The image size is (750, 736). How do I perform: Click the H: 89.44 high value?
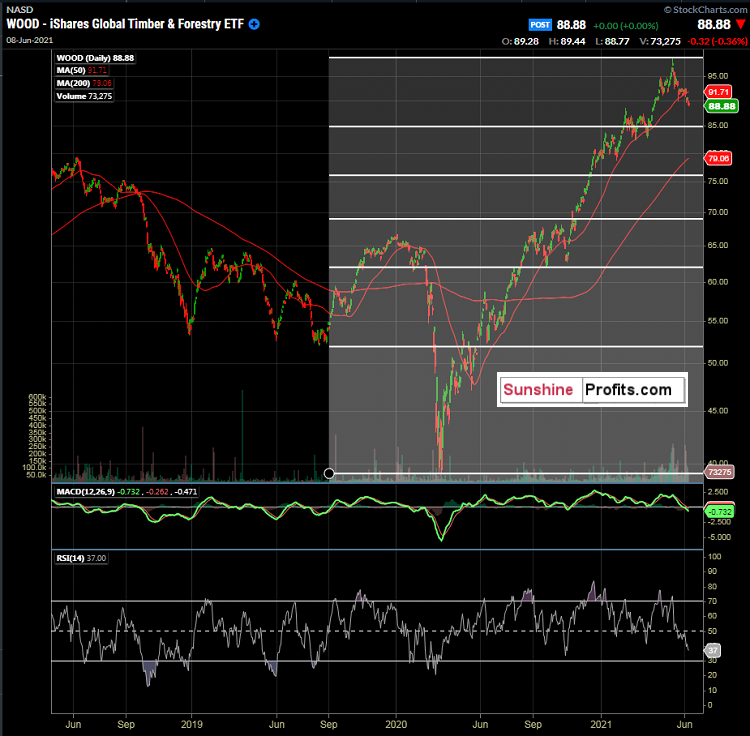[x=567, y=42]
